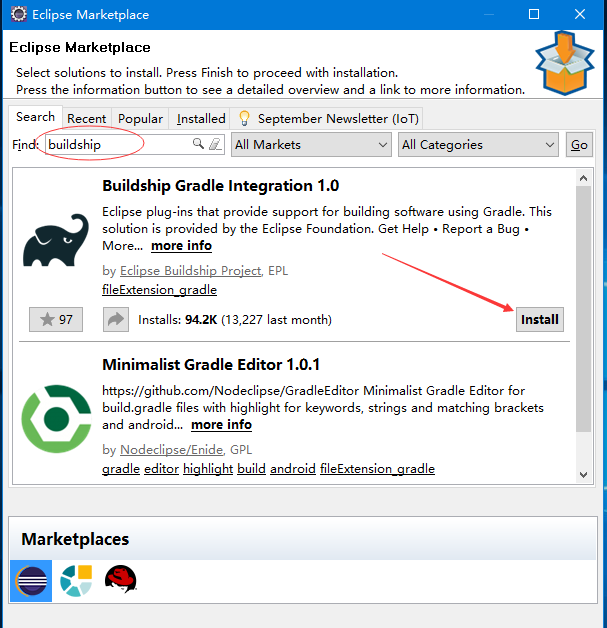Viewport: 607px width, 628px height.
Task: Click the search magnifier icon in Find field
Action: (198, 143)
